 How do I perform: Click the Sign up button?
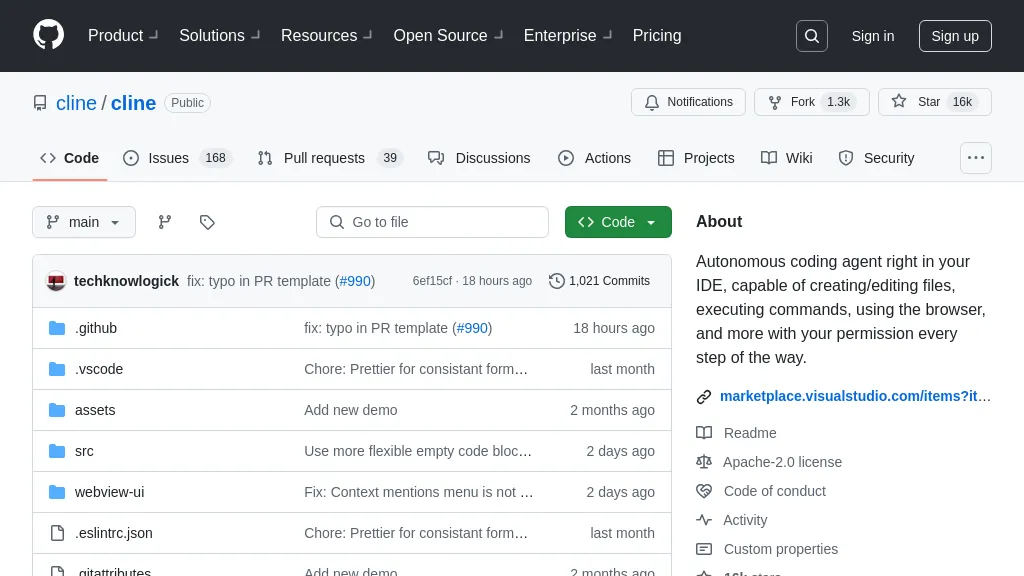click(x=955, y=36)
